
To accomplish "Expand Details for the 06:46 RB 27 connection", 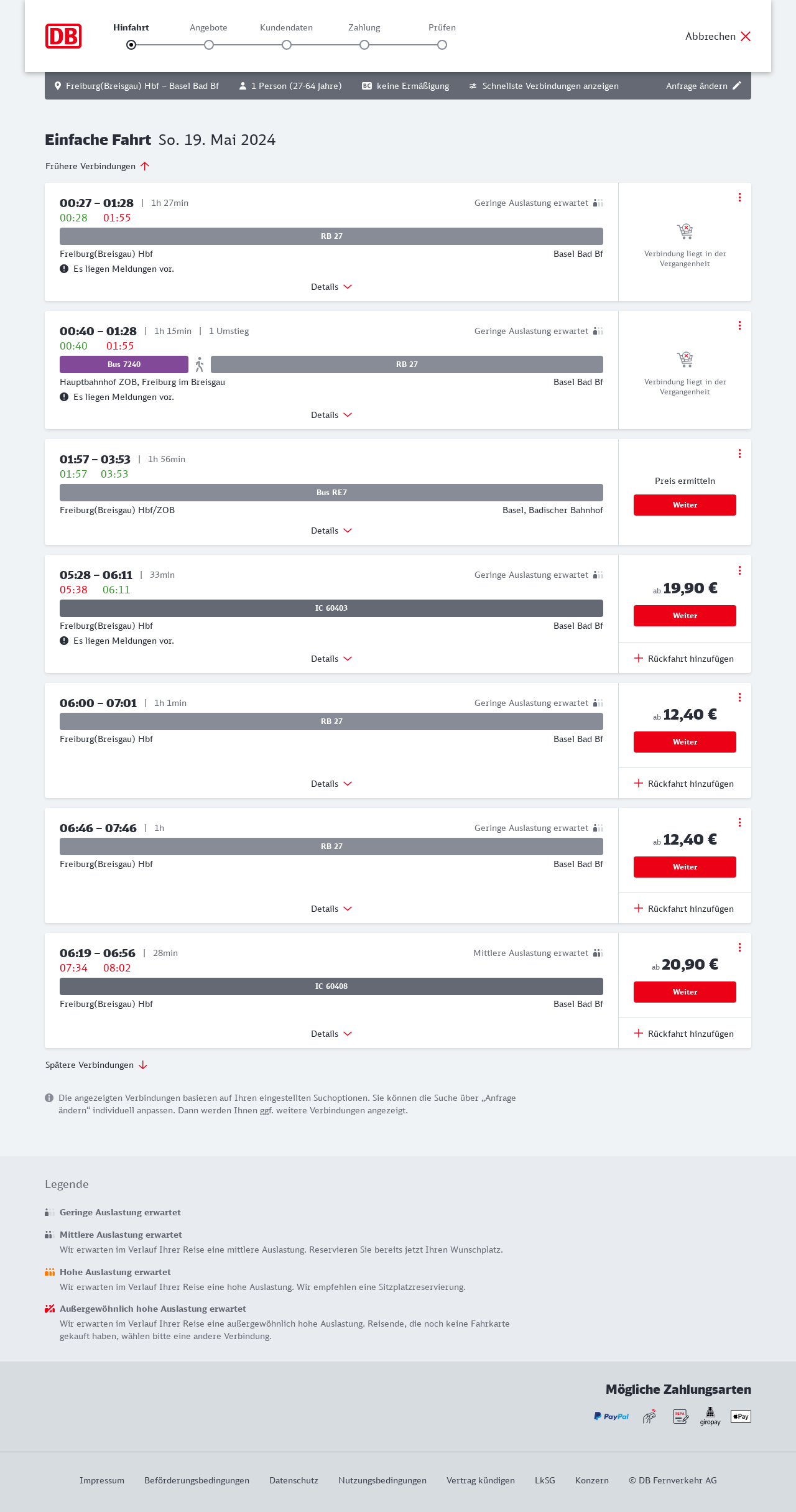I will coord(331,909).
